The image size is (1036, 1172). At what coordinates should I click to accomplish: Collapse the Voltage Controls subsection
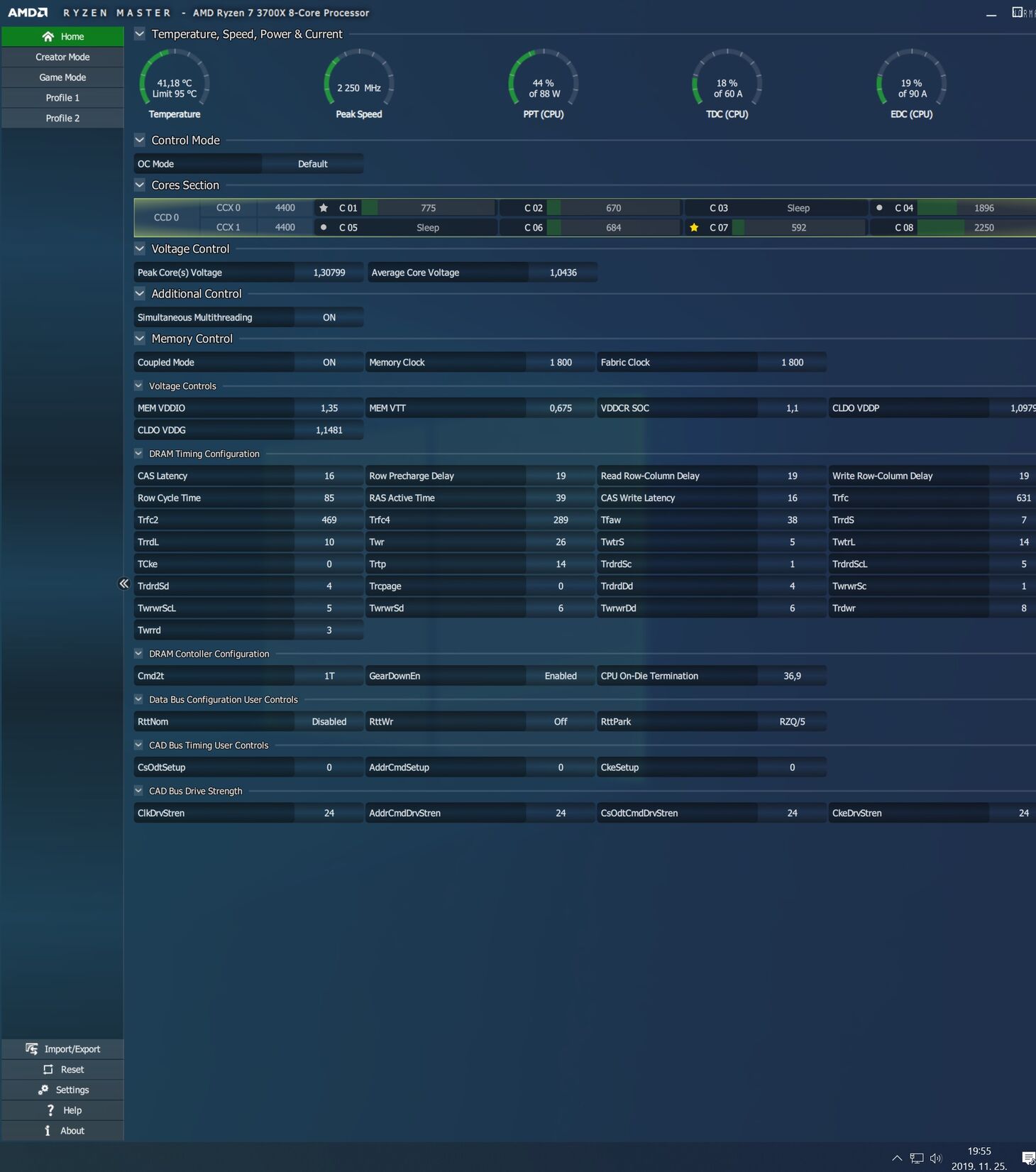tap(138, 385)
